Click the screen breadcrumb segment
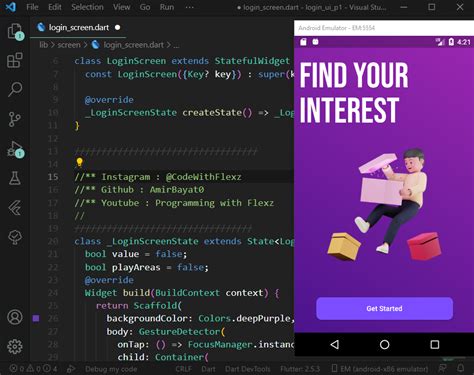Image resolution: width=474 pixels, height=375 pixels. pyautogui.click(x=69, y=45)
